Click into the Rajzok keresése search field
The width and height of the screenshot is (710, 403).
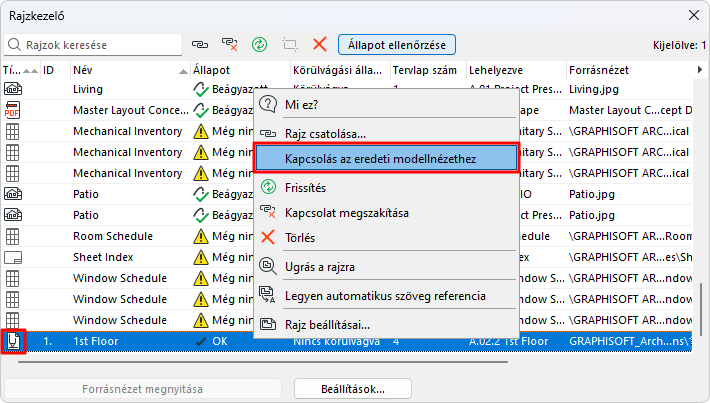(93, 45)
